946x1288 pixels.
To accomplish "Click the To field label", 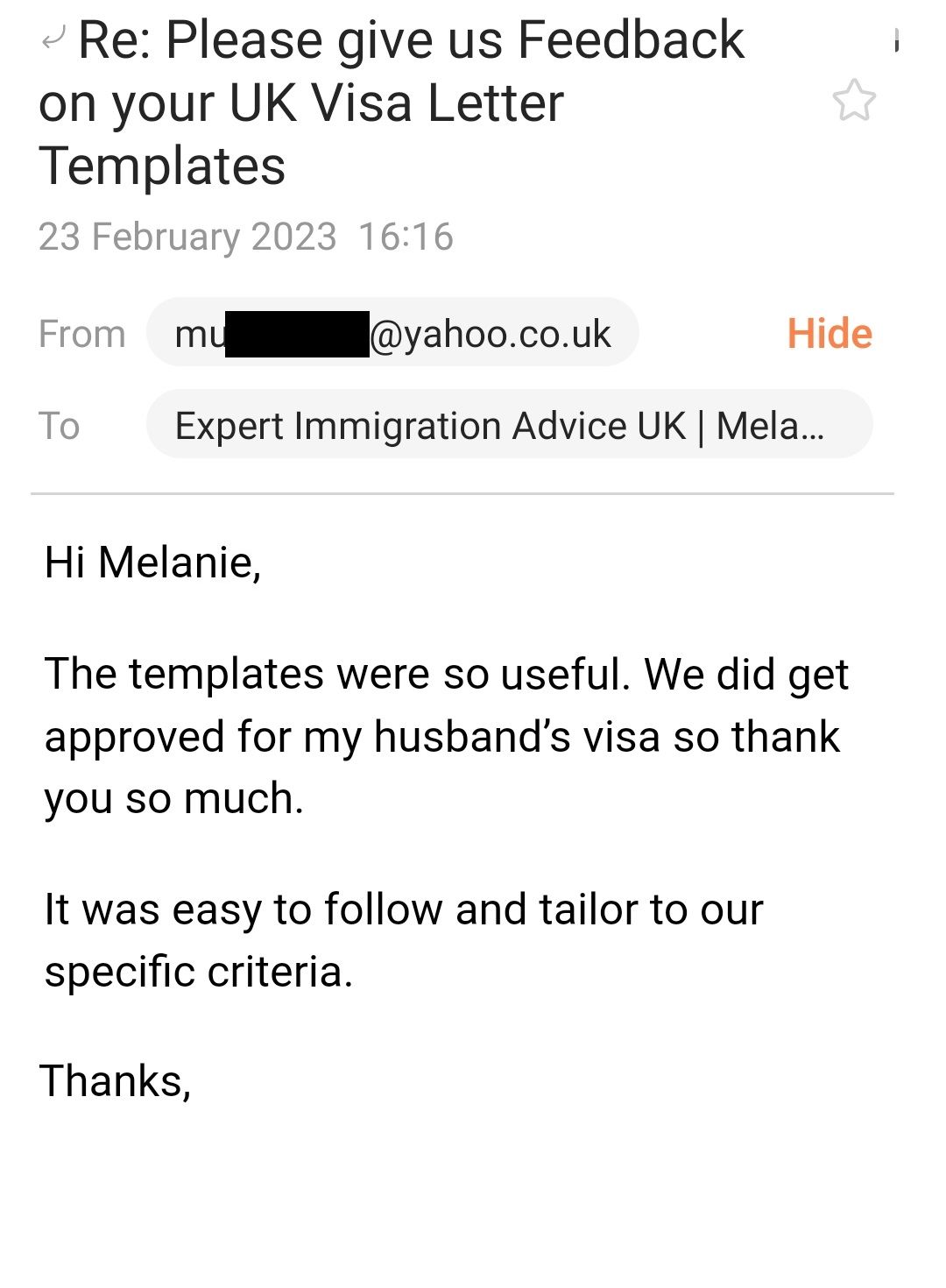I will tap(60, 426).
